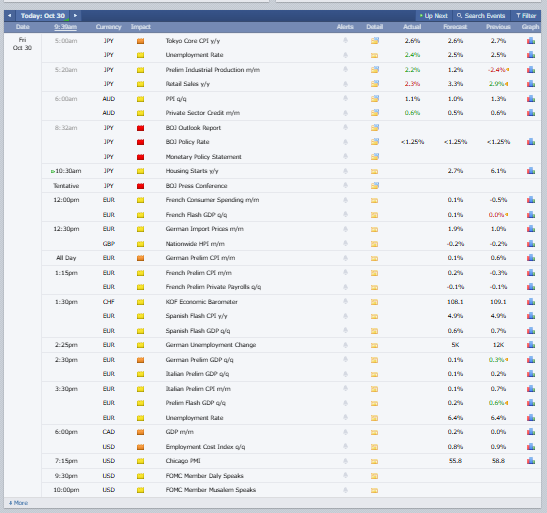Screen dimensions: 547x513
Task: Open graph for PPI q/q
Action: pyautogui.click(x=531, y=99)
